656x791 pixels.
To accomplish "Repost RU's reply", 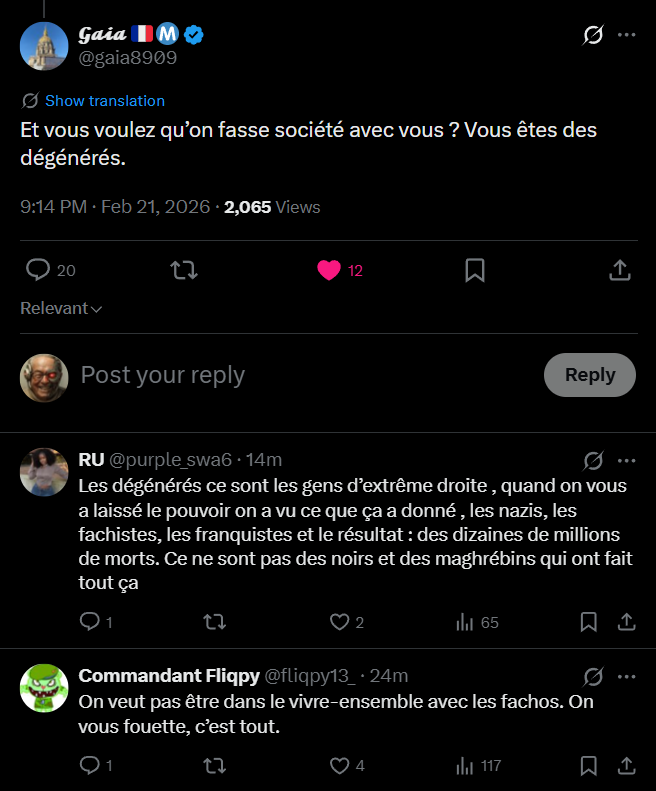I will coord(214,622).
